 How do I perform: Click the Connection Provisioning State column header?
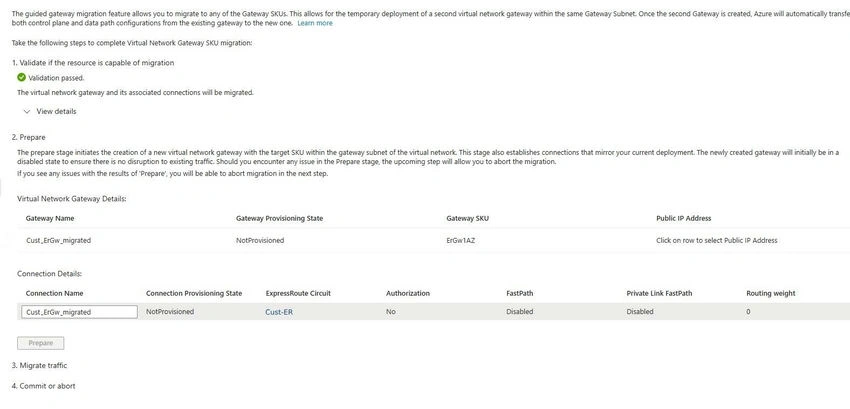click(x=194, y=293)
